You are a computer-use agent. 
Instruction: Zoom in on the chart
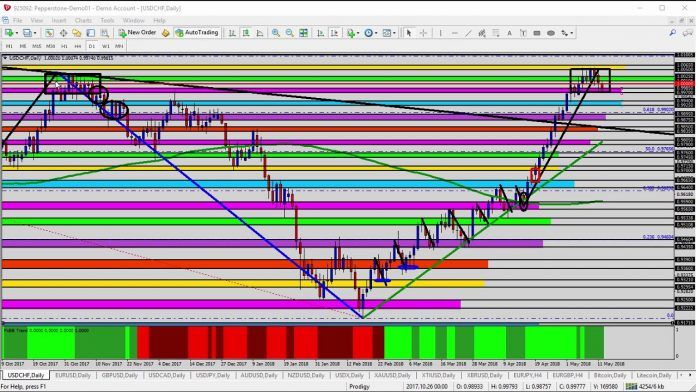(x=276, y=33)
